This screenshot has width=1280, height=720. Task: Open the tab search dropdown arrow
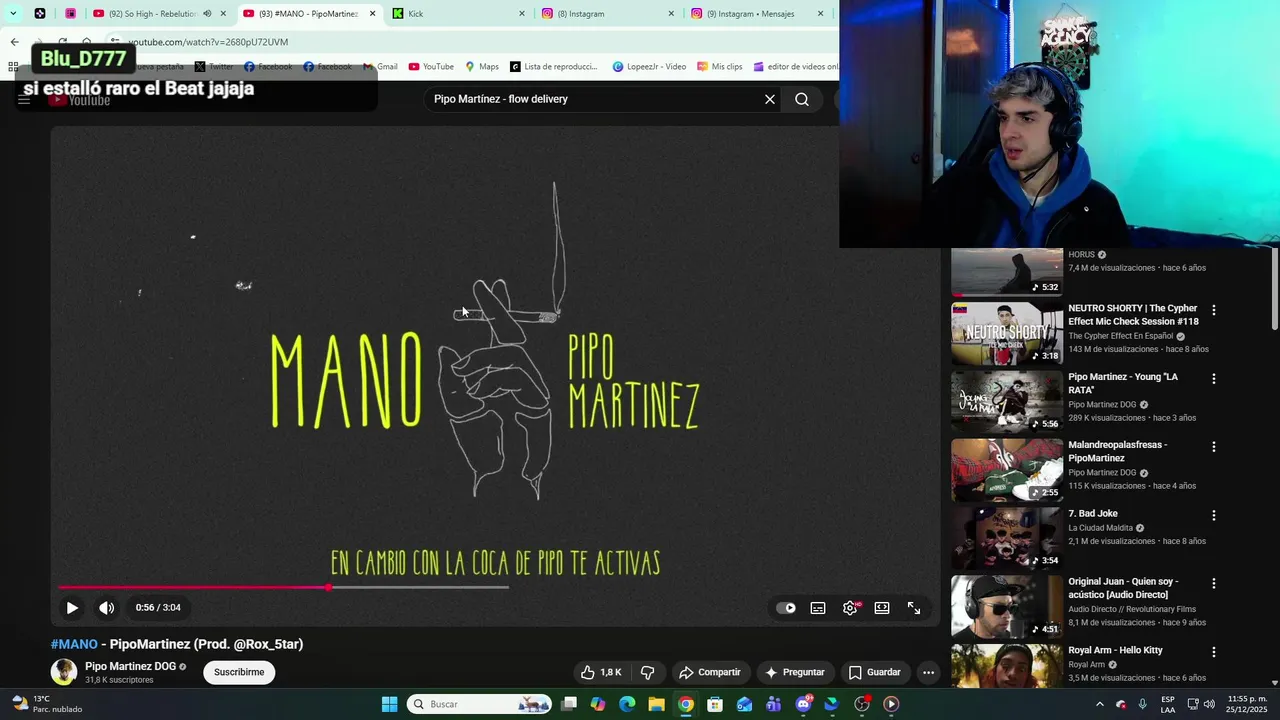coord(13,14)
